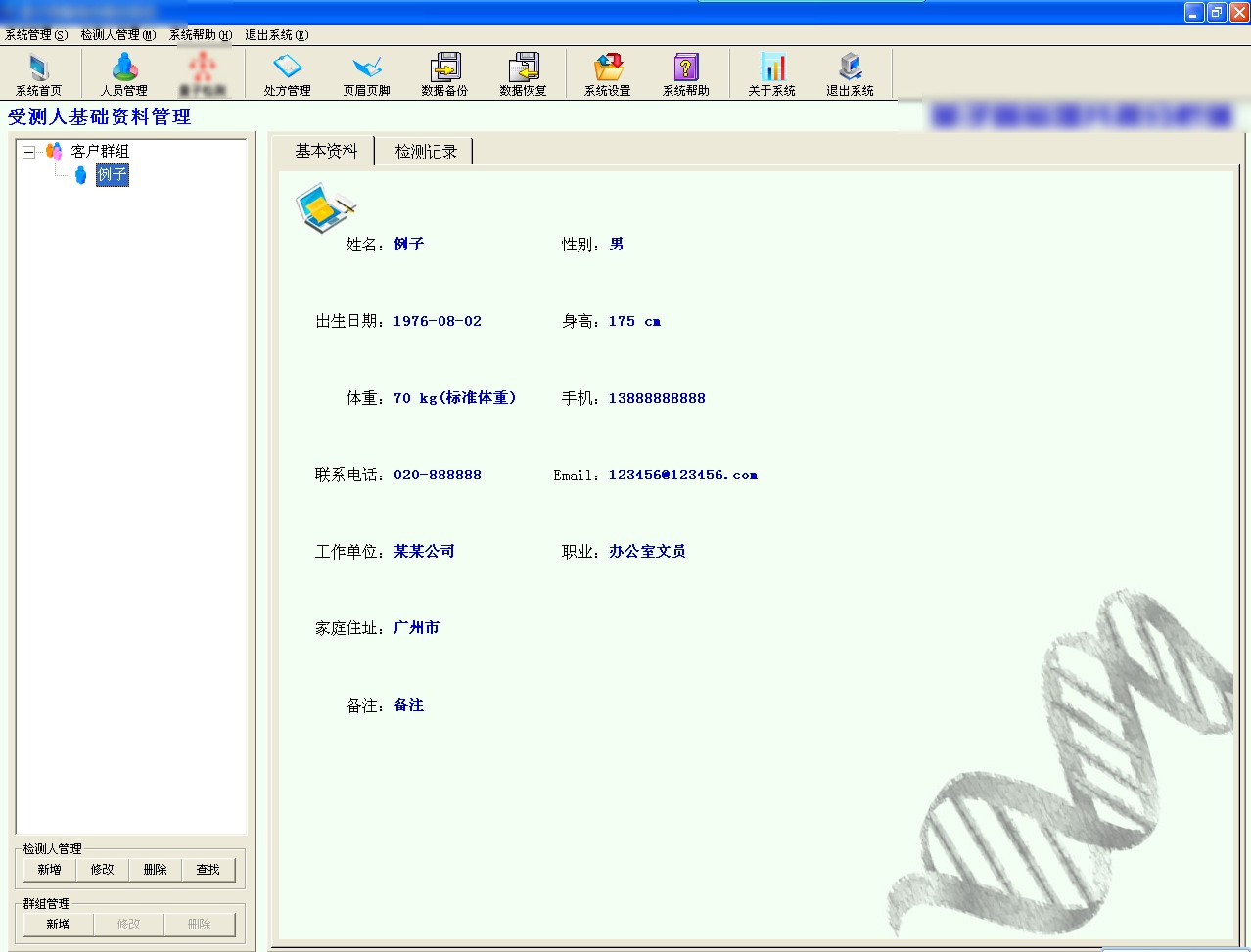
Task: Click the phone number 020-888888
Action: click(x=438, y=475)
